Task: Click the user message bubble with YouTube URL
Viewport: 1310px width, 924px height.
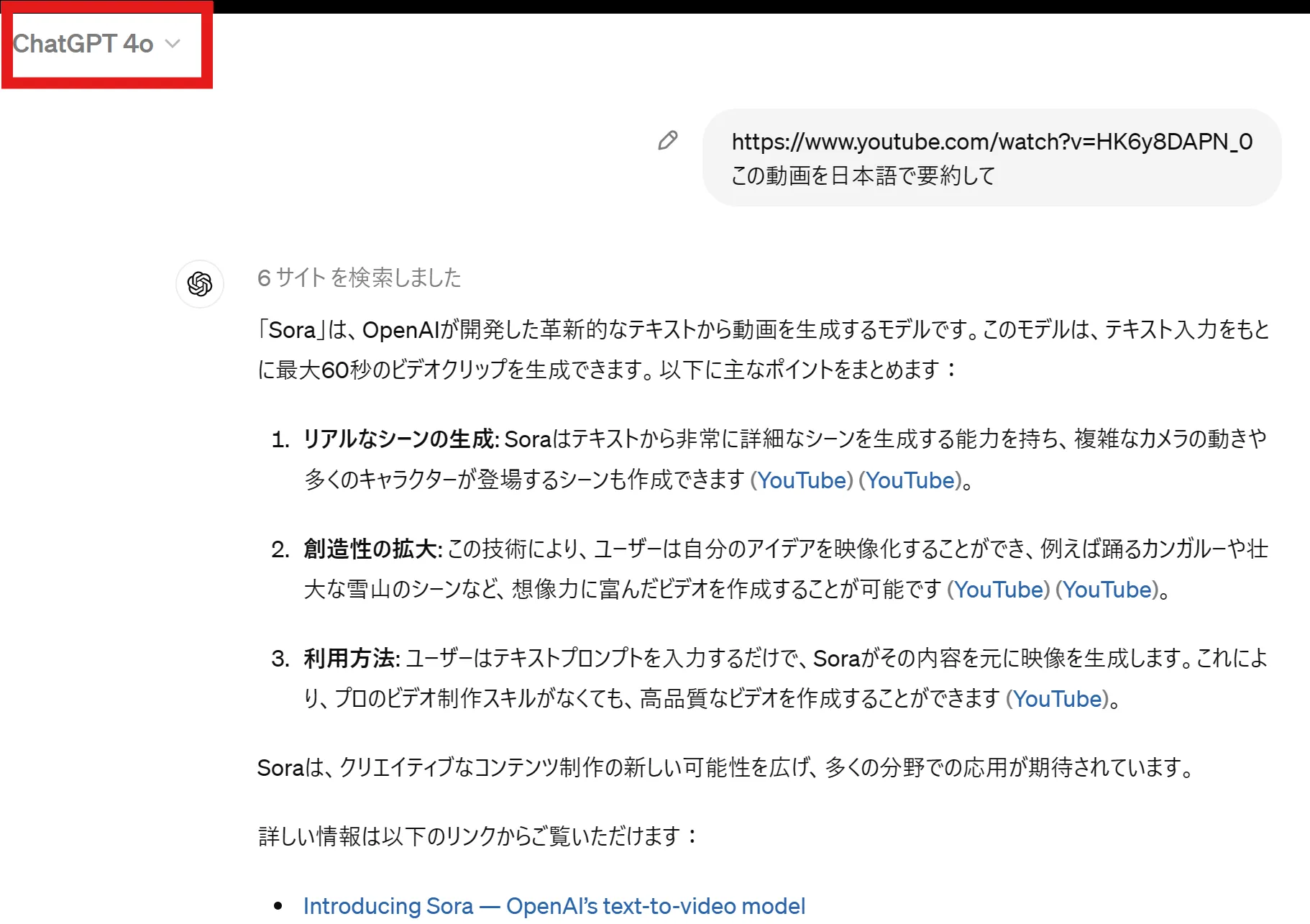Action: click(x=991, y=157)
